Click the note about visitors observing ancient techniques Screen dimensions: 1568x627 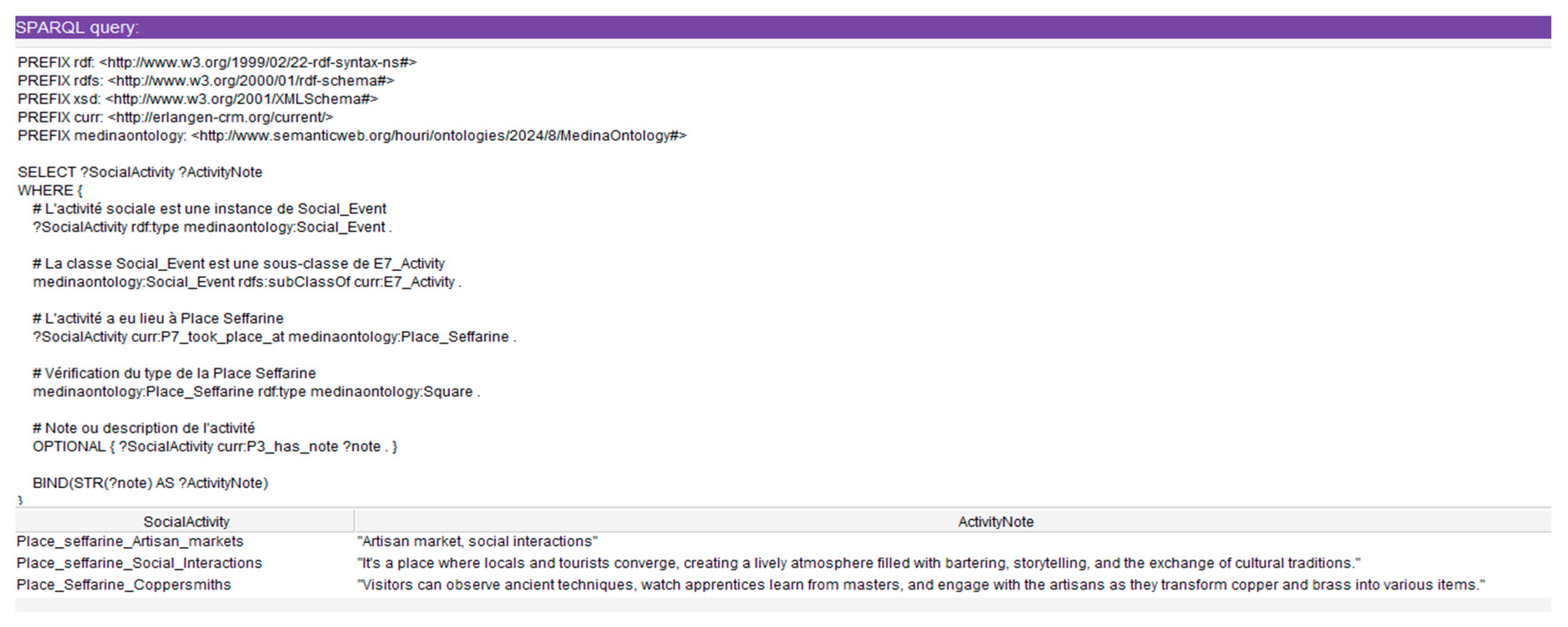pos(920,585)
